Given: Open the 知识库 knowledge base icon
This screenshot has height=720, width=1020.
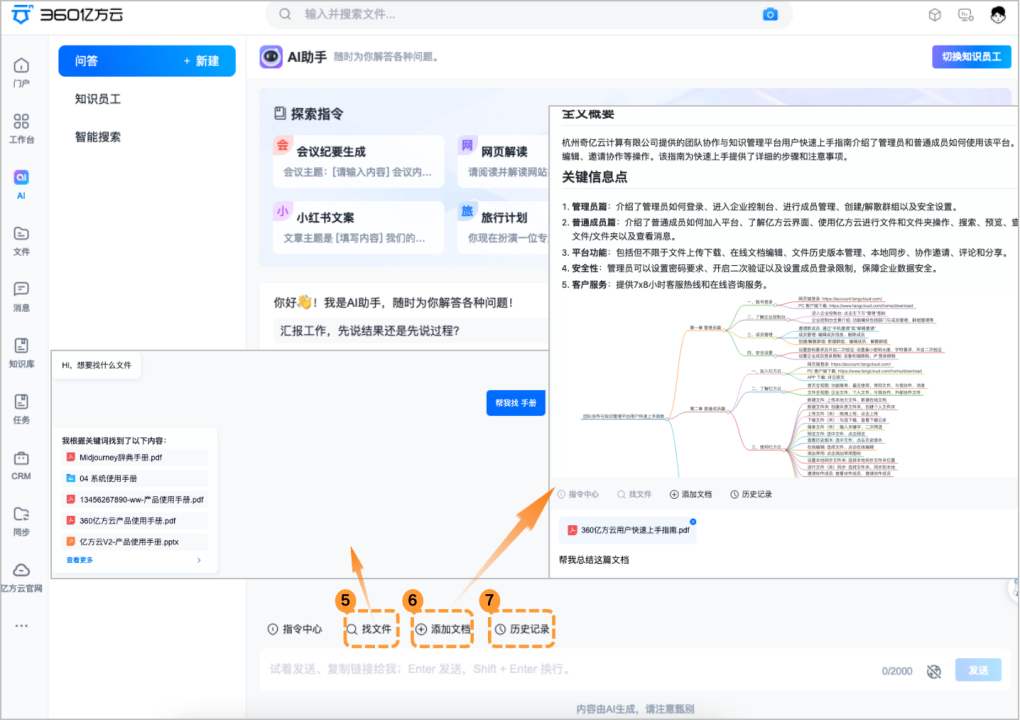Looking at the screenshot, I should 21,345.
